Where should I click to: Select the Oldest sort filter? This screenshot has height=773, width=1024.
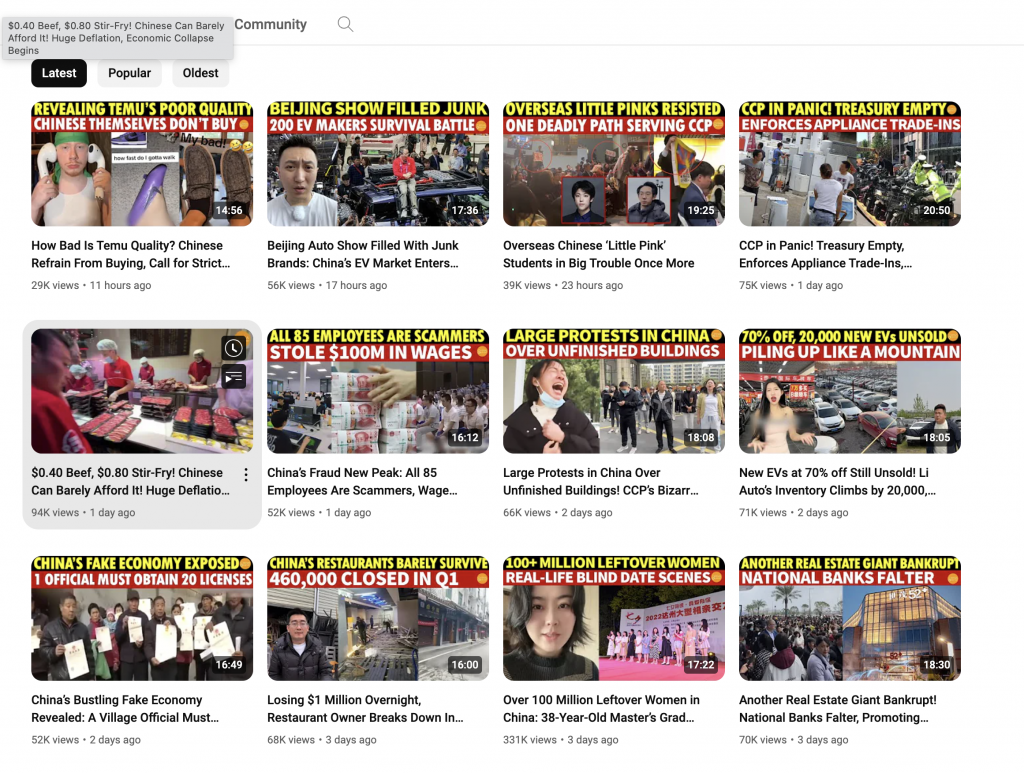pos(200,73)
